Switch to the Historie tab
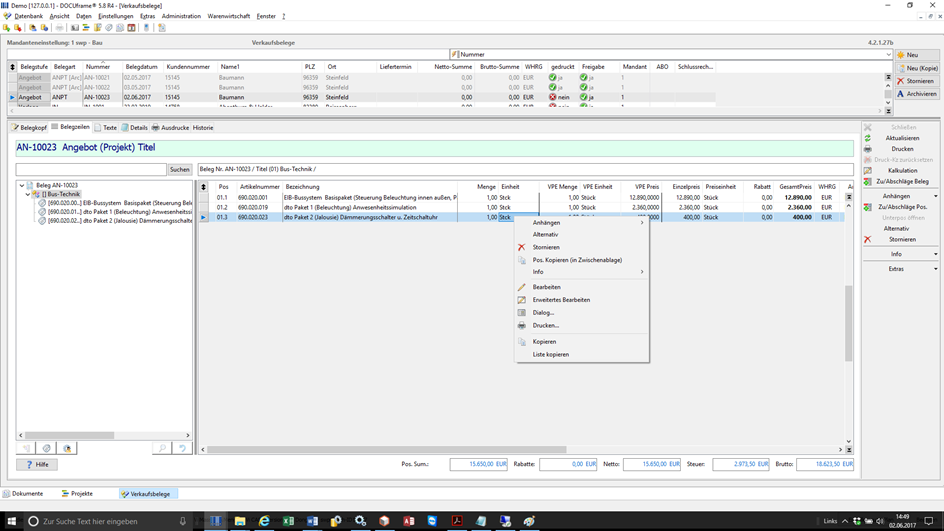Screen dimensions: 944x531 tap(203, 128)
